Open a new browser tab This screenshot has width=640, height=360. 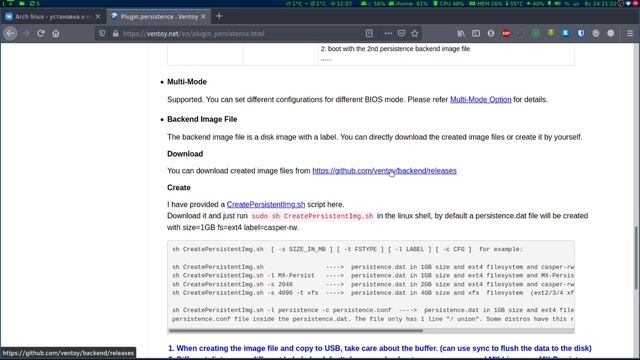[x=219, y=16]
